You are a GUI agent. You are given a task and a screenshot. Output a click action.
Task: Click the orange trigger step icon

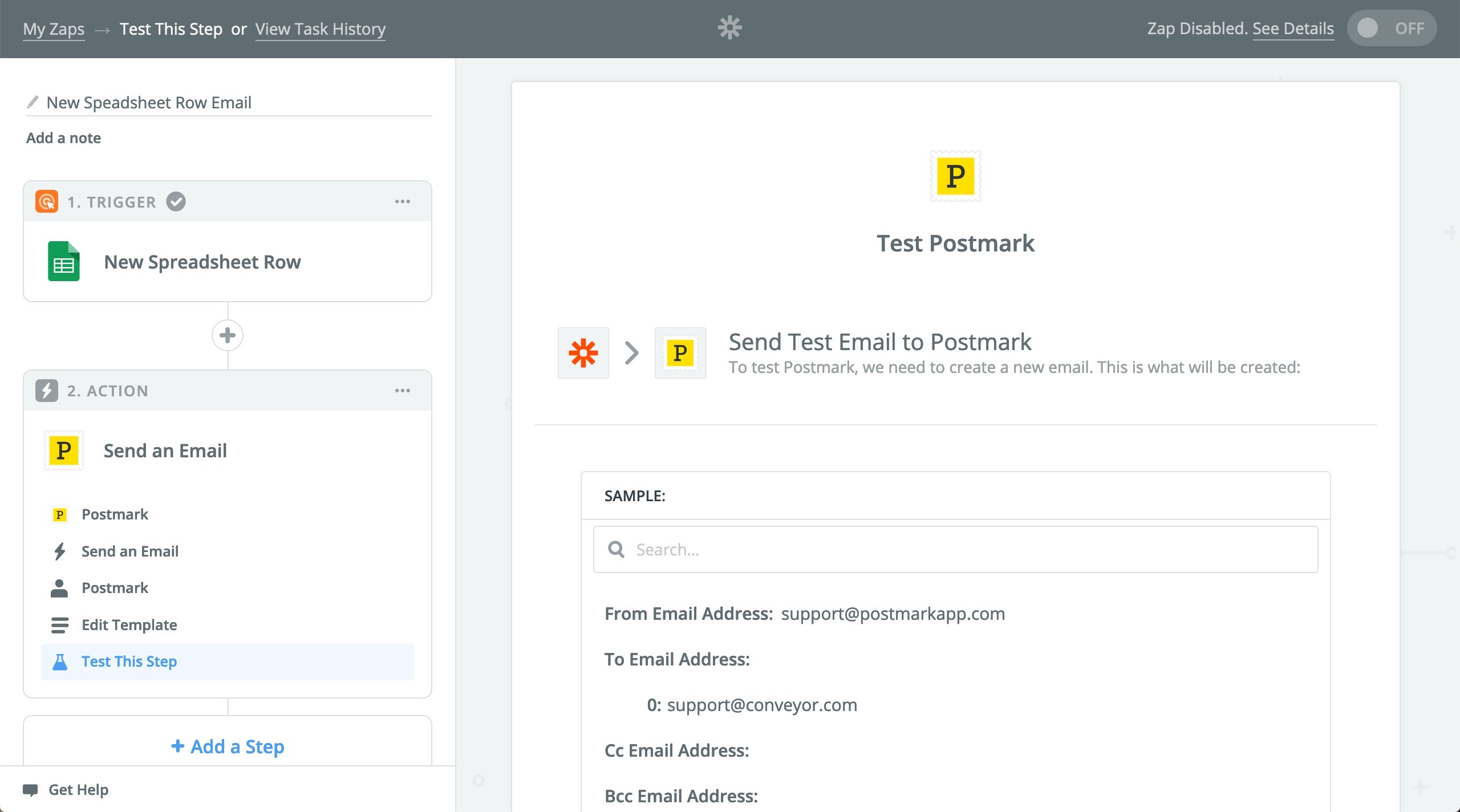(47, 202)
